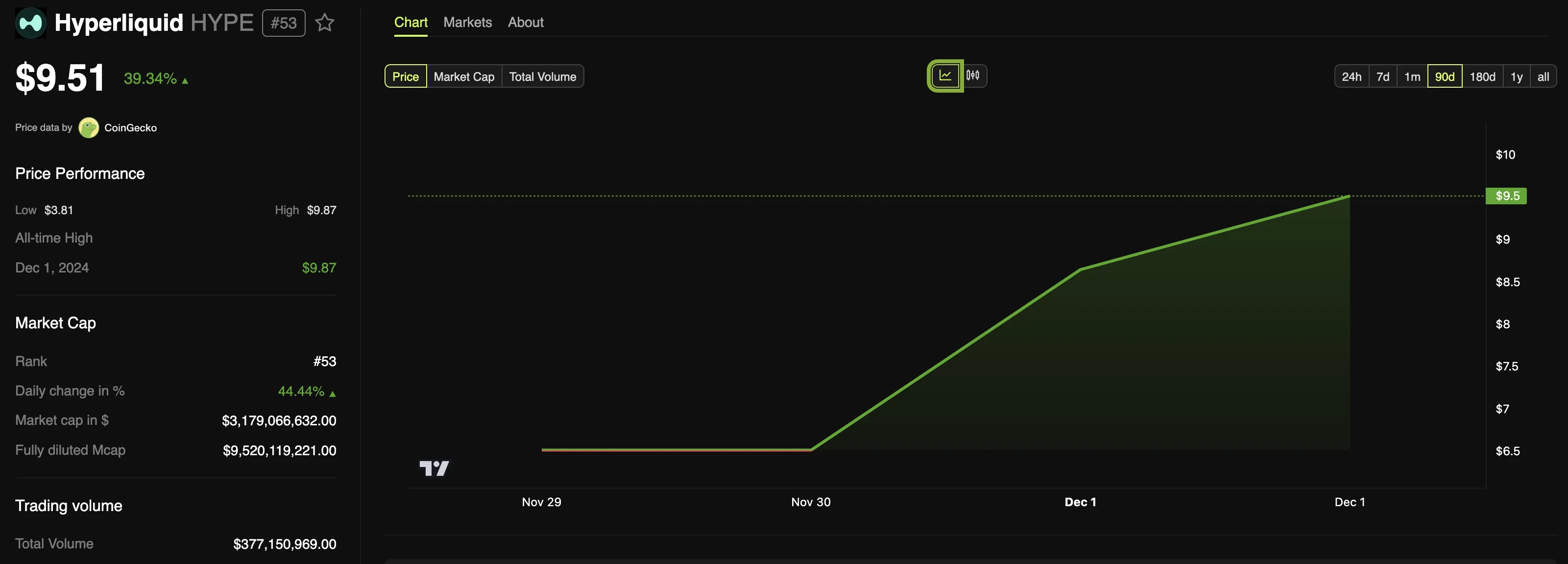The height and width of the screenshot is (564, 1568).
Task: Toggle the Total Volume chart overlay
Action: 541,75
